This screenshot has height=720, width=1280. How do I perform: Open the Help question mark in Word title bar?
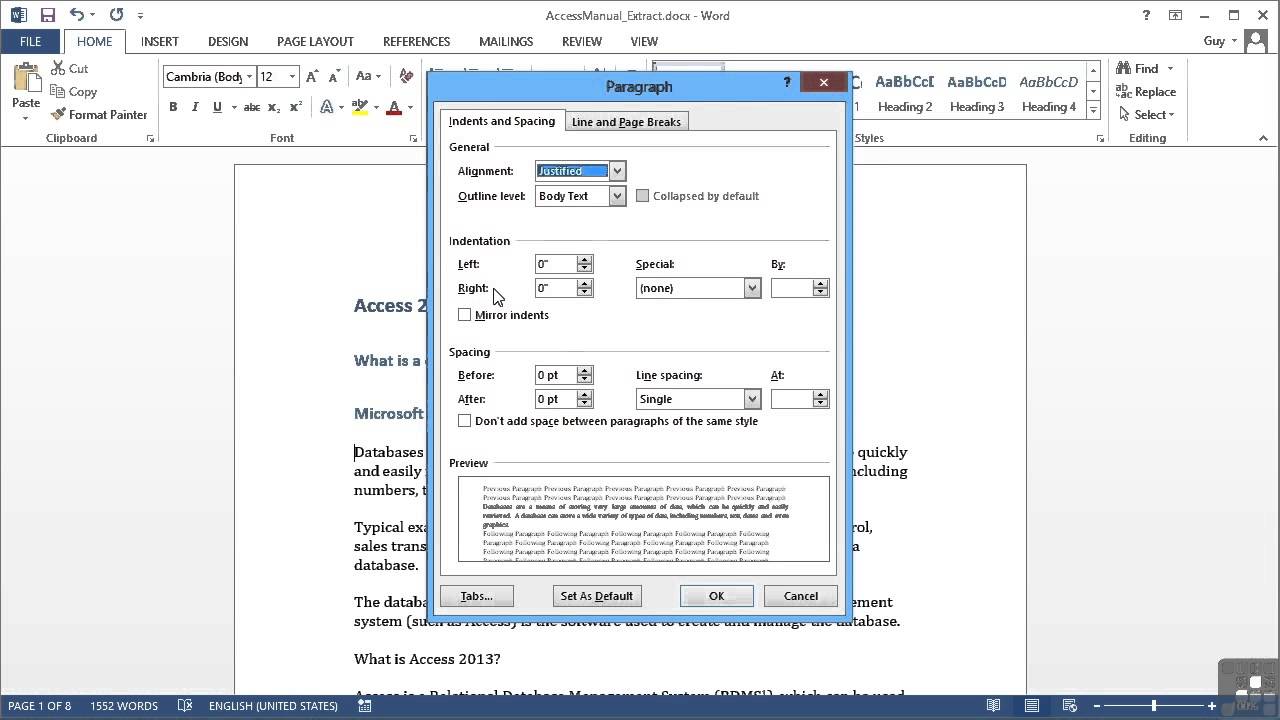(x=1146, y=15)
